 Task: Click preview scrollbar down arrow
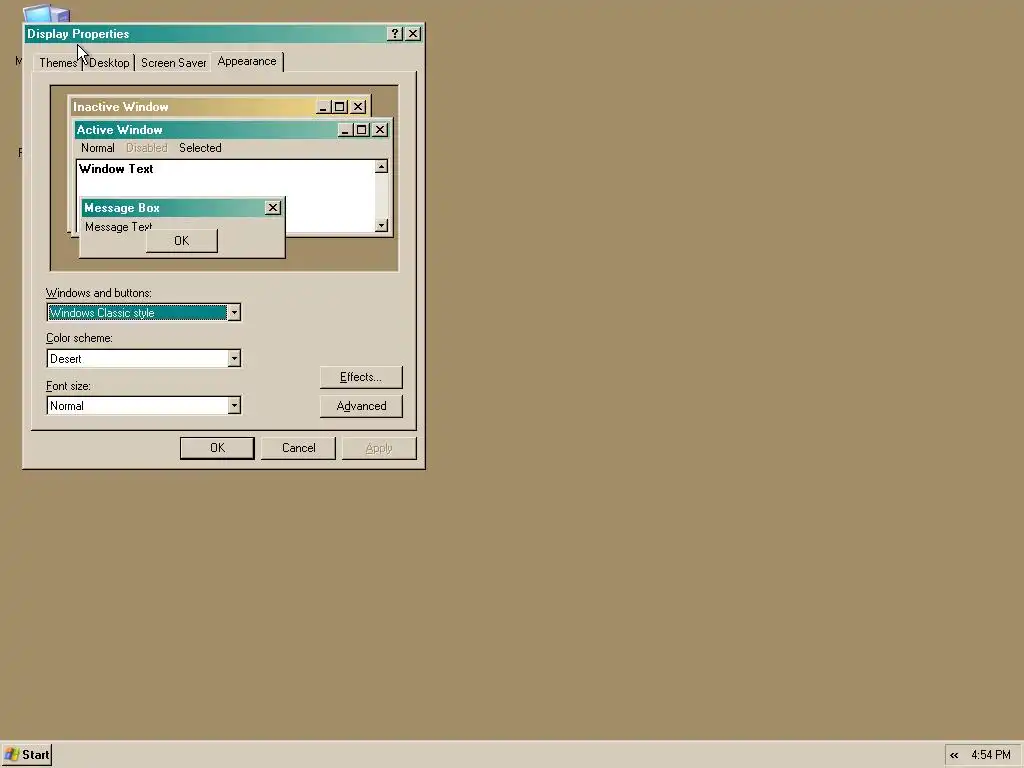[381, 226]
